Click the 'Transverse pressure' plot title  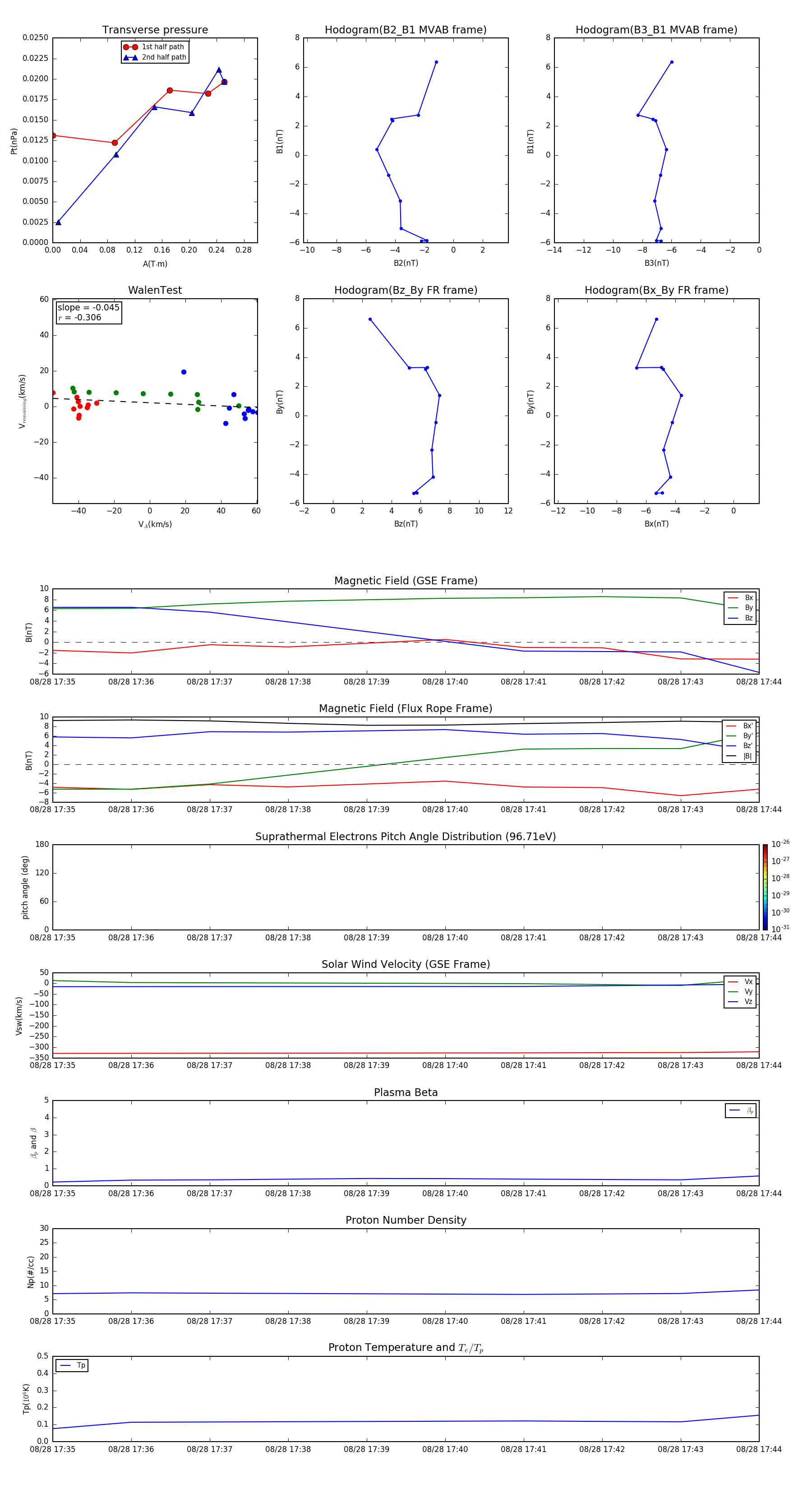pos(155,30)
